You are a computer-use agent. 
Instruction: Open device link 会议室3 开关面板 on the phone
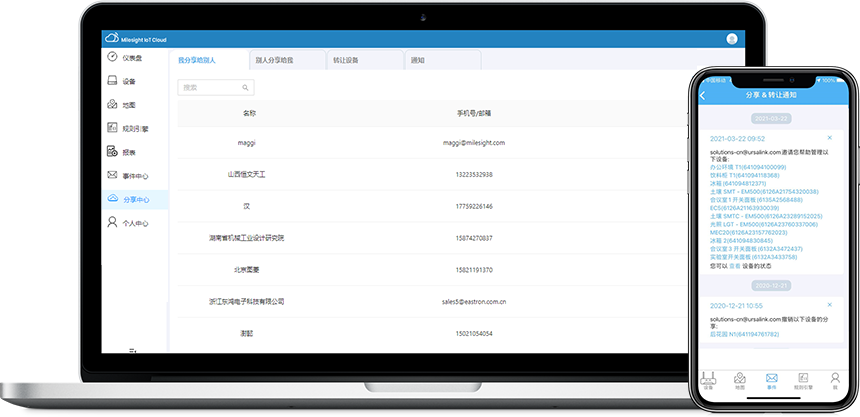[756, 249]
